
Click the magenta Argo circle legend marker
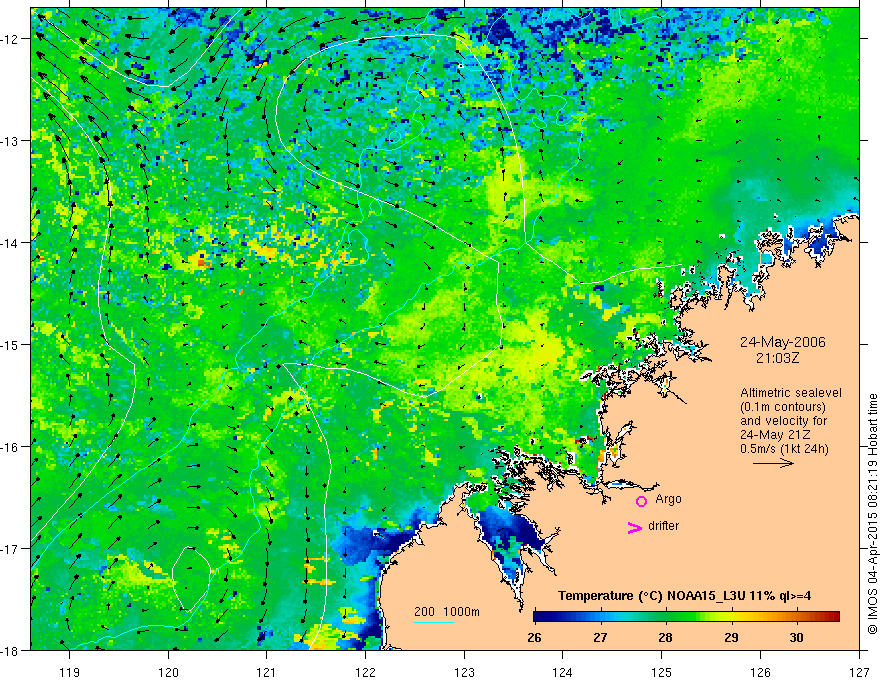coord(641,501)
